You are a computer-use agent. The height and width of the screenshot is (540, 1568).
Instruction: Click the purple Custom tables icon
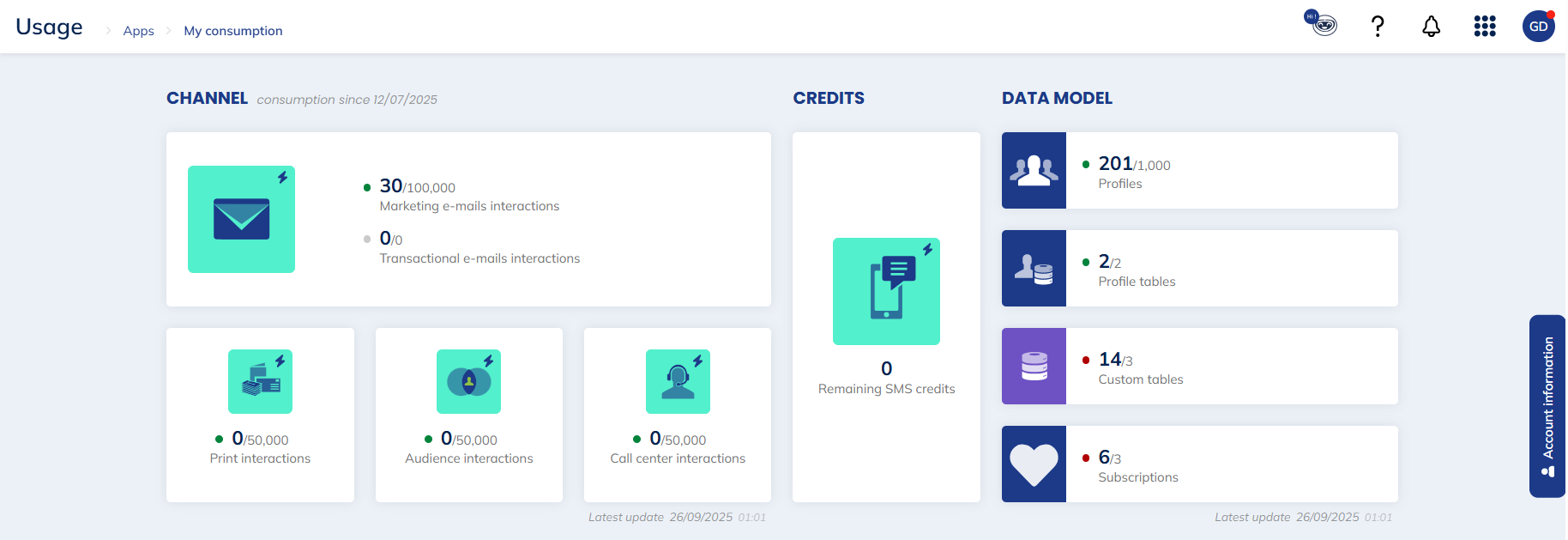[x=1034, y=366]
